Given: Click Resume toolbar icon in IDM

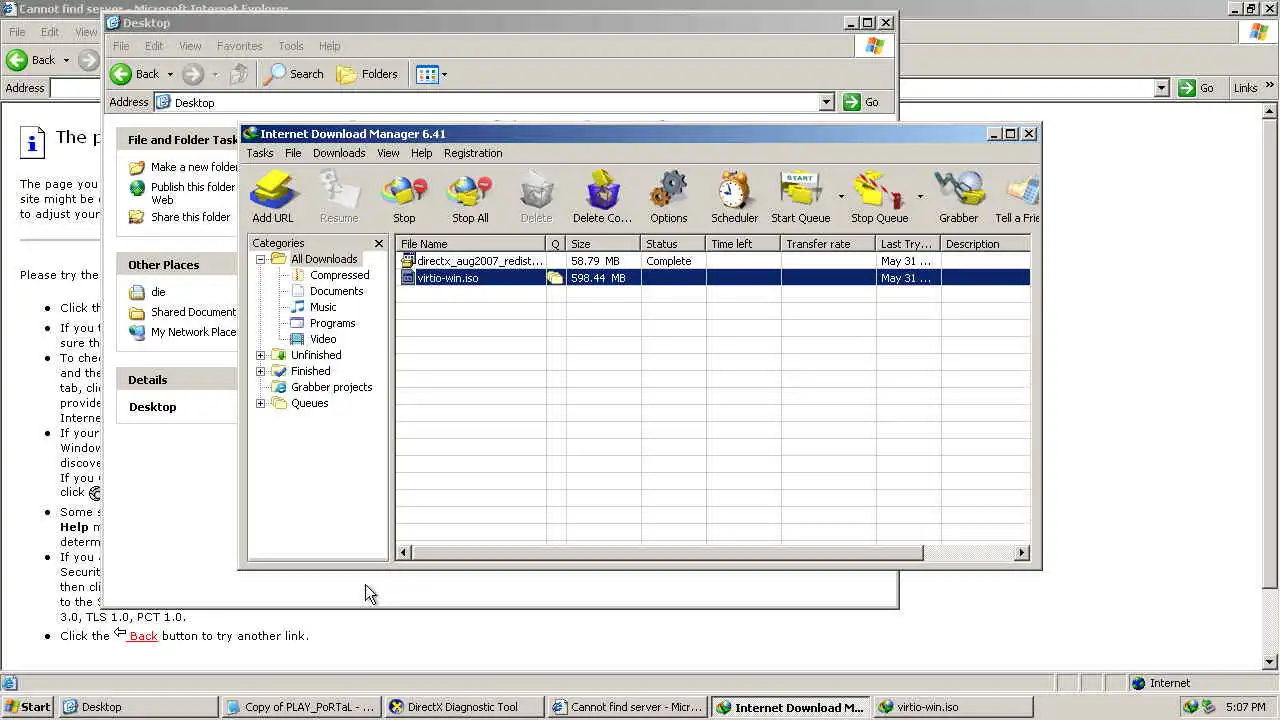Looking at the screenshot, I should (338, 197).
